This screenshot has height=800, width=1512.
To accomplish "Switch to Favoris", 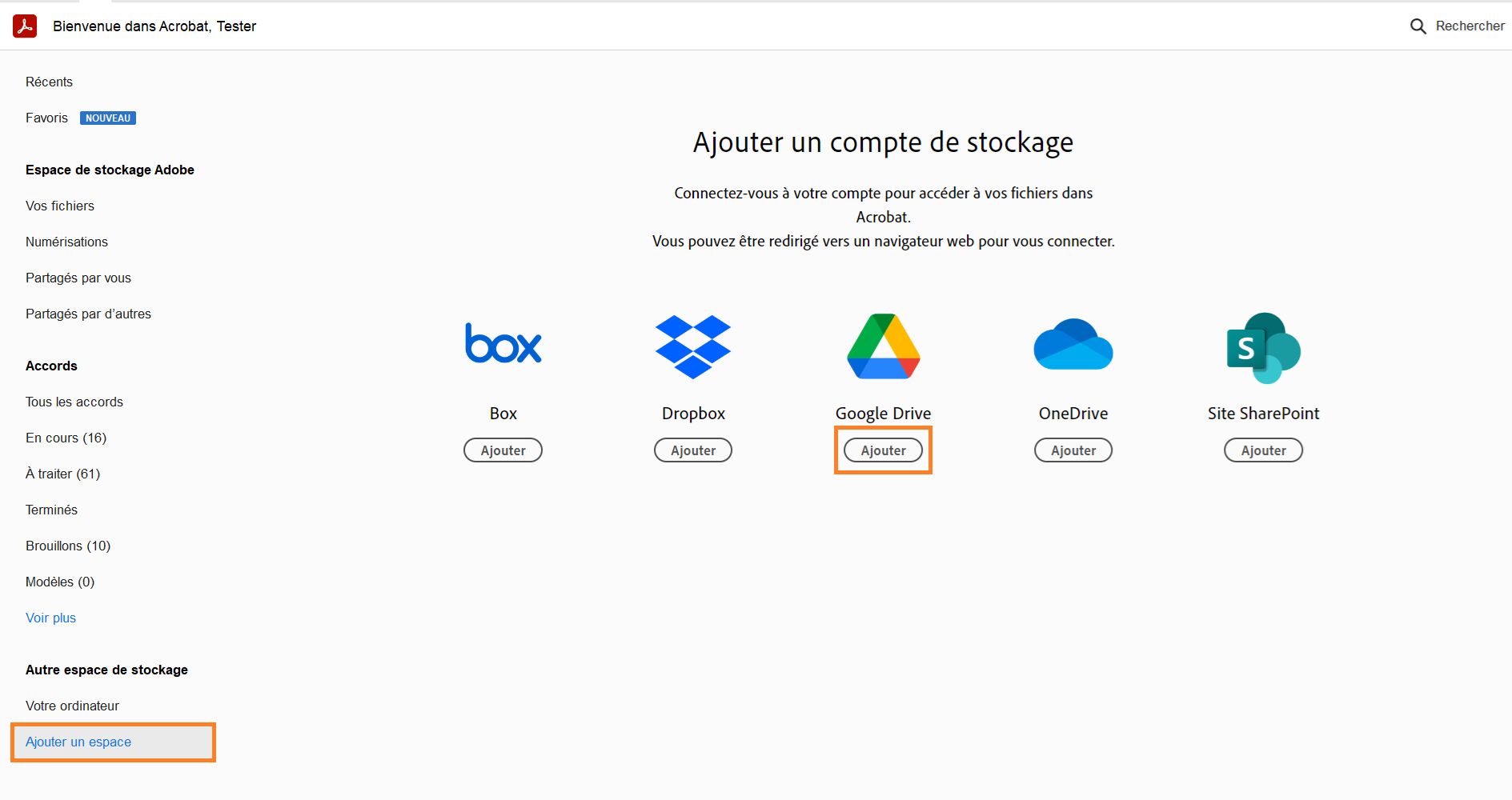I will (46, 117).
